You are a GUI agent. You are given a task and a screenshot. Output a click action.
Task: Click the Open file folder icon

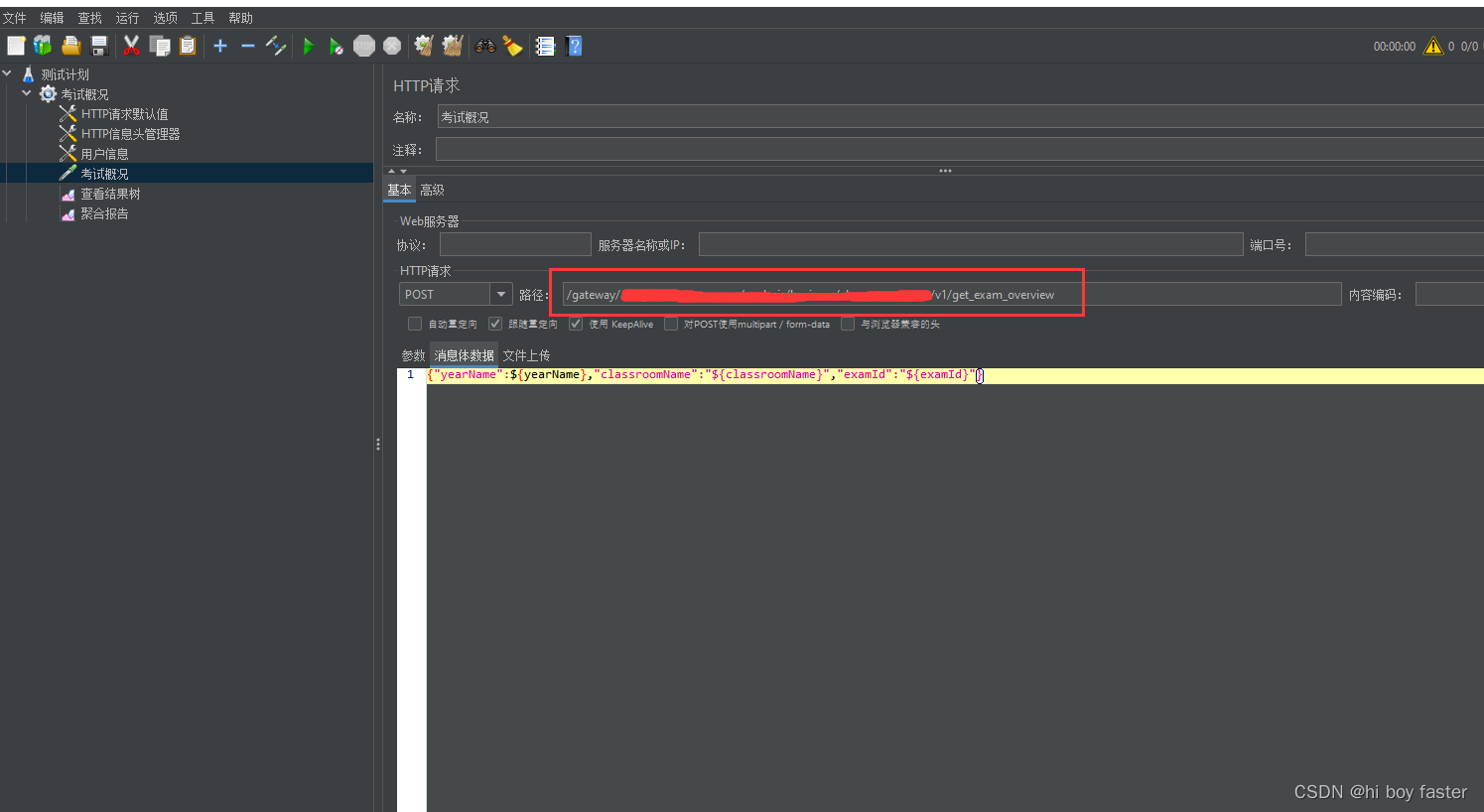point(70,46)
